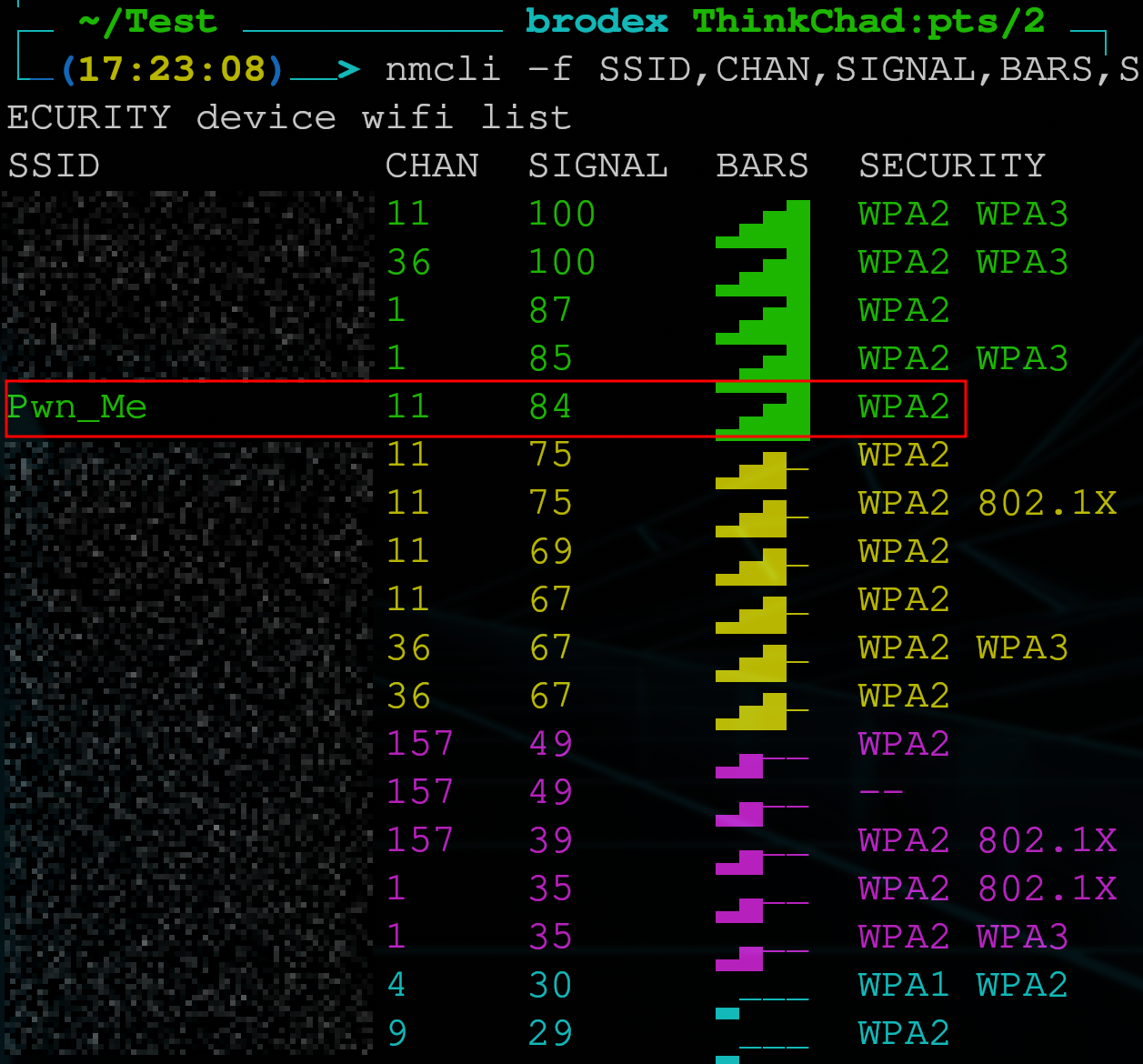Select signal value 87
This screenshot has width=1143, height=1064.
(x=551, y=310)
